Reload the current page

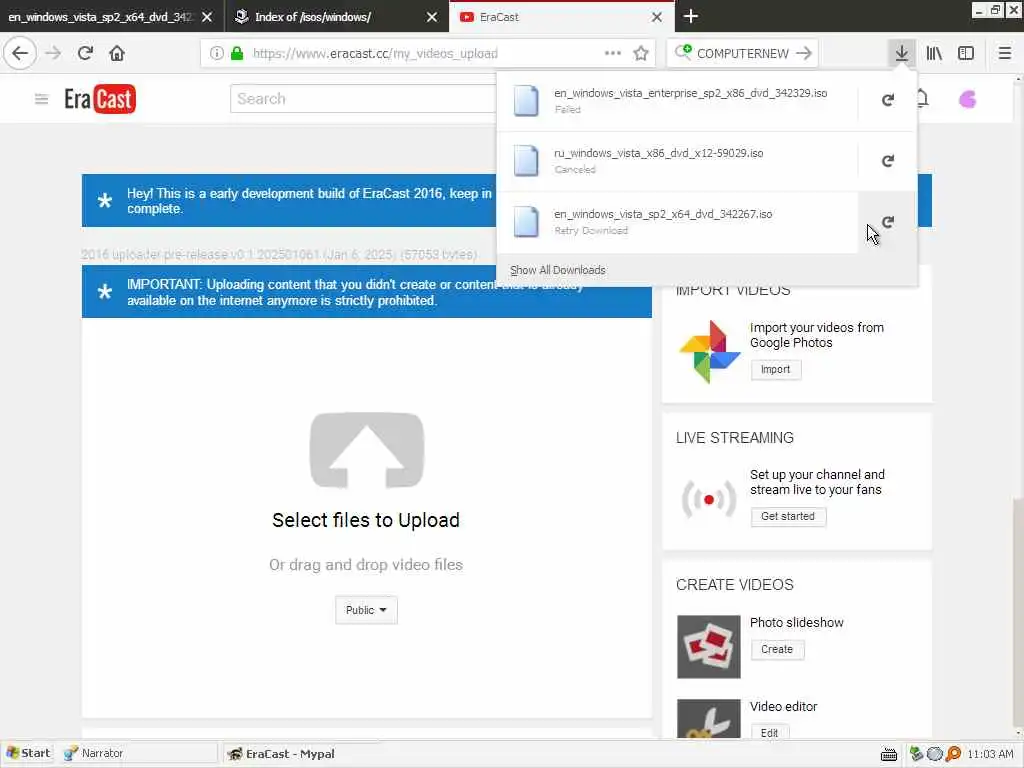click(x=85, y=53)
